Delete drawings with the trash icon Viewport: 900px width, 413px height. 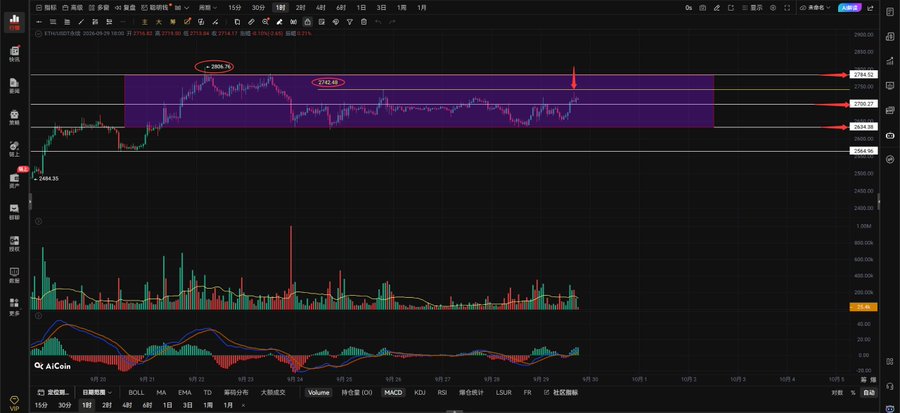tap(364, 22)
